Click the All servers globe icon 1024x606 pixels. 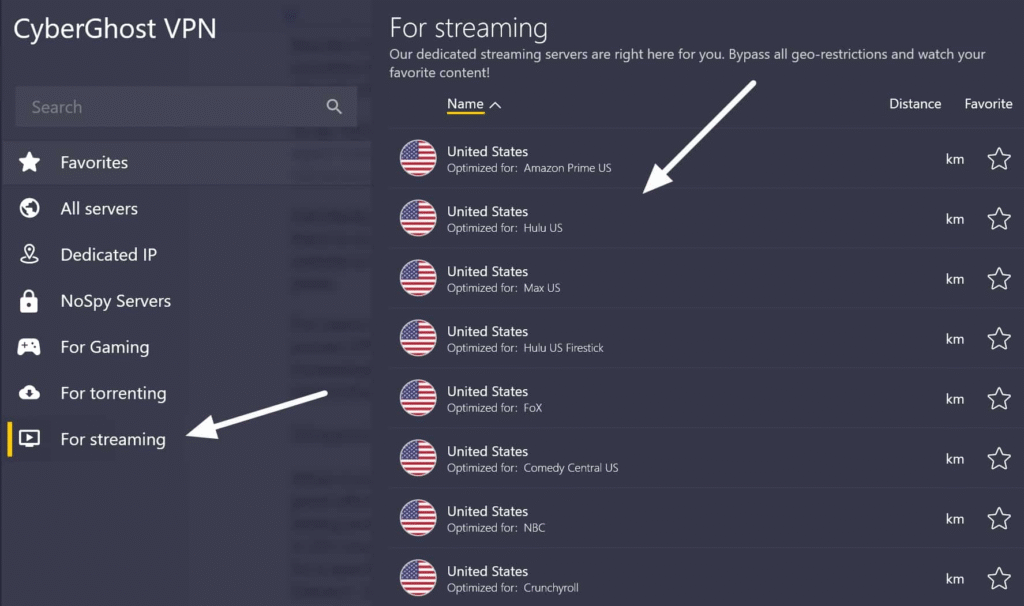(x=30, y=208)
